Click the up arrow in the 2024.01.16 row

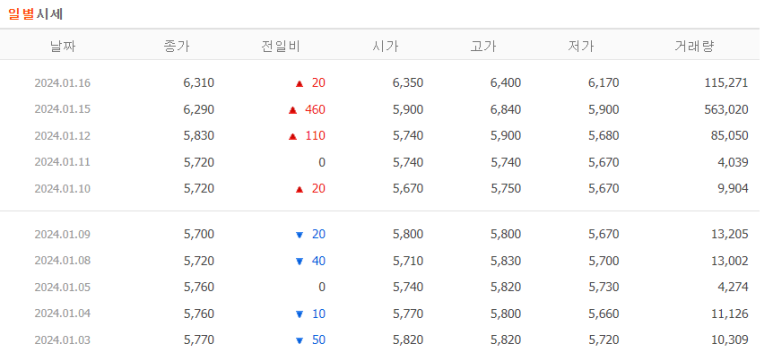click(x=299, y=84)
